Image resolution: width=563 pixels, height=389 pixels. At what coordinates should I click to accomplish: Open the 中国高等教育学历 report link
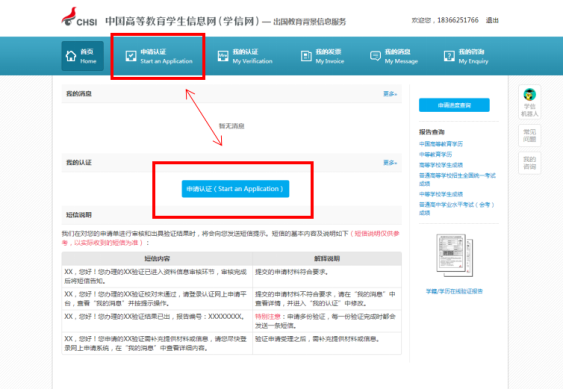[x=441, y=144]
